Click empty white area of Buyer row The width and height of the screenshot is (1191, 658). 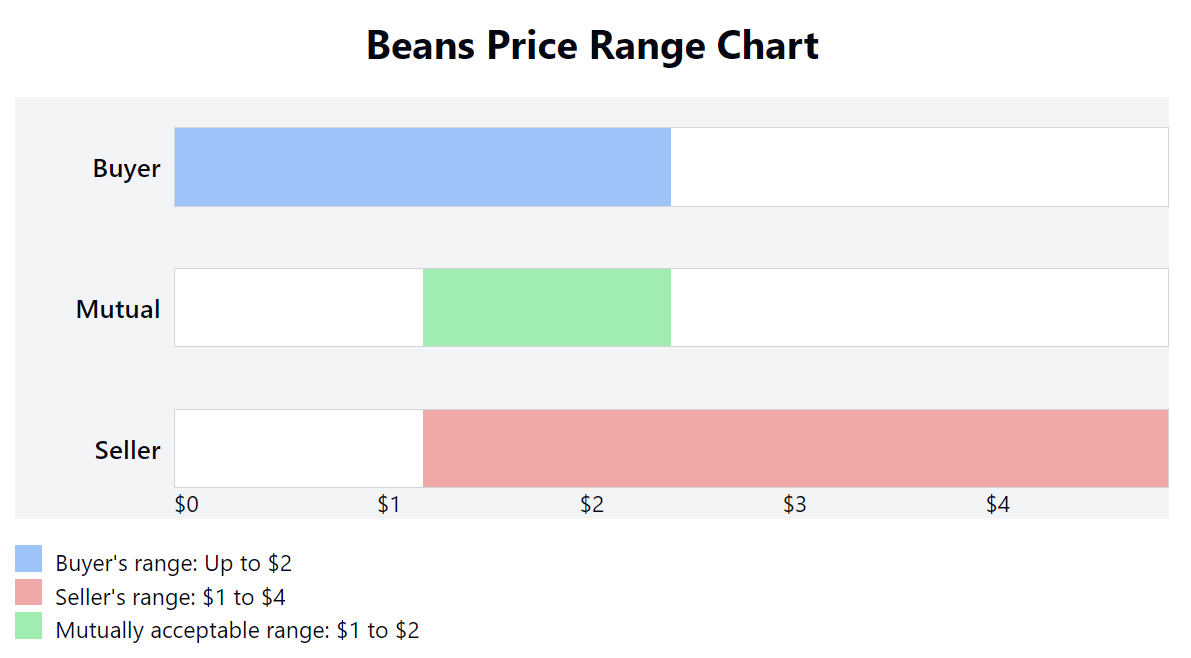[918, 167]
